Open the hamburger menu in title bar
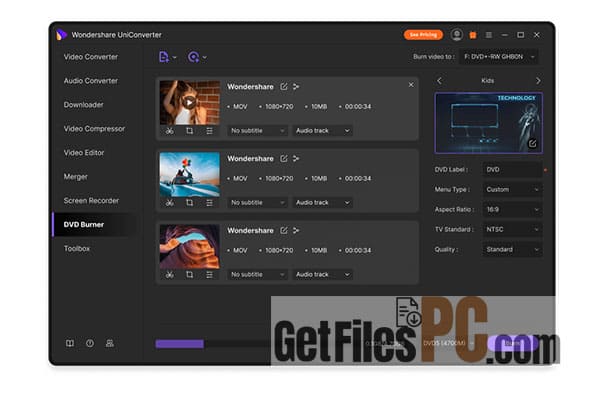 489,35
